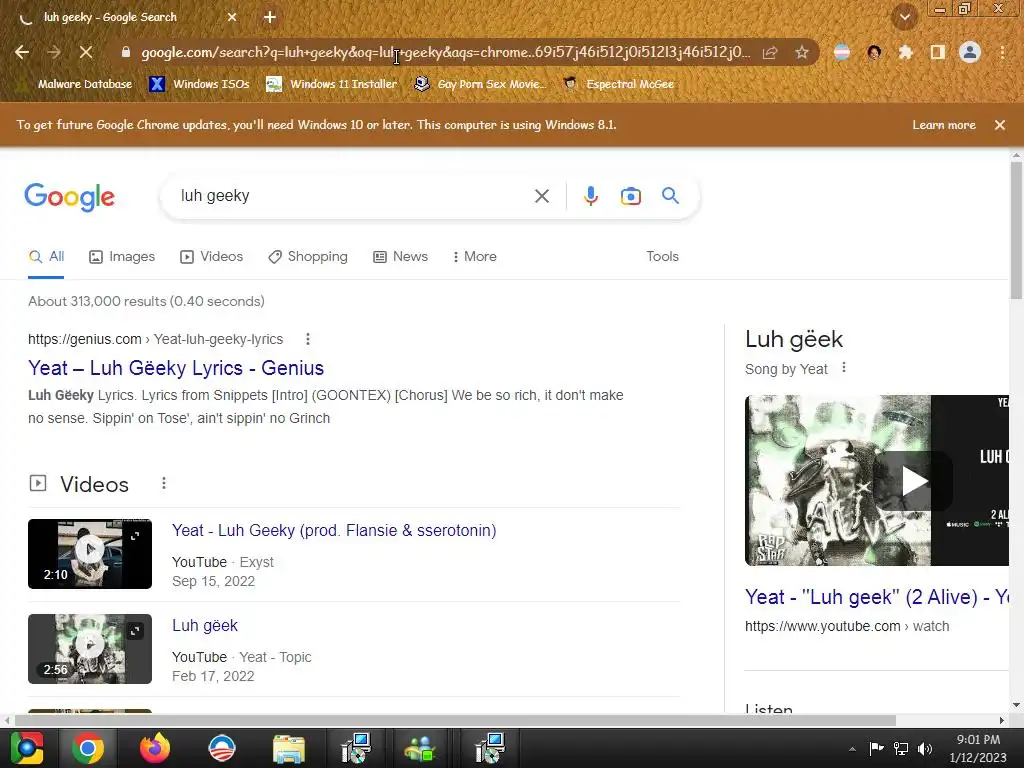This screenshot has height=768, width=1024.
Task: Open three-dot options beside the genius.com result
Action: pos(308,339)
